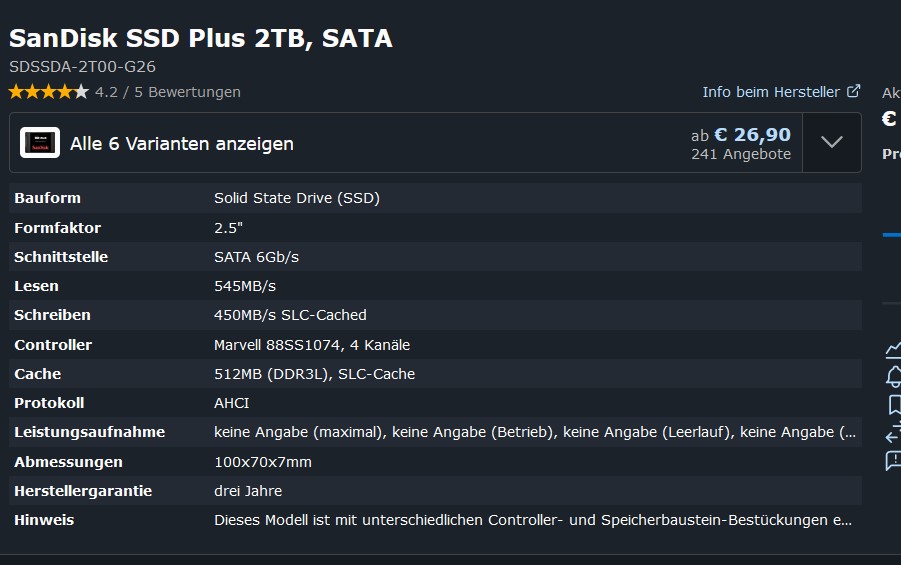Click the compare arrows icon

893,433
